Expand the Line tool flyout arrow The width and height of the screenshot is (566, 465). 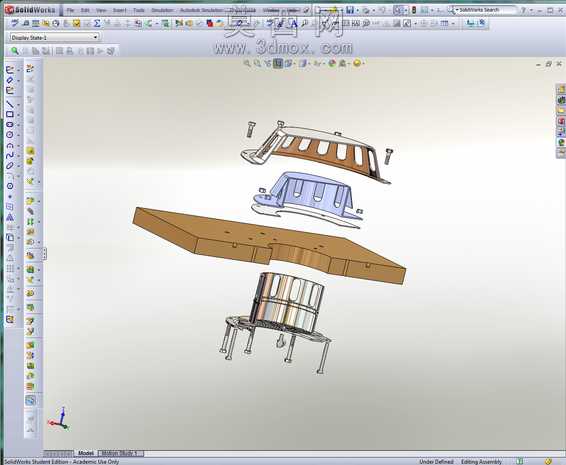click(19, 105)
